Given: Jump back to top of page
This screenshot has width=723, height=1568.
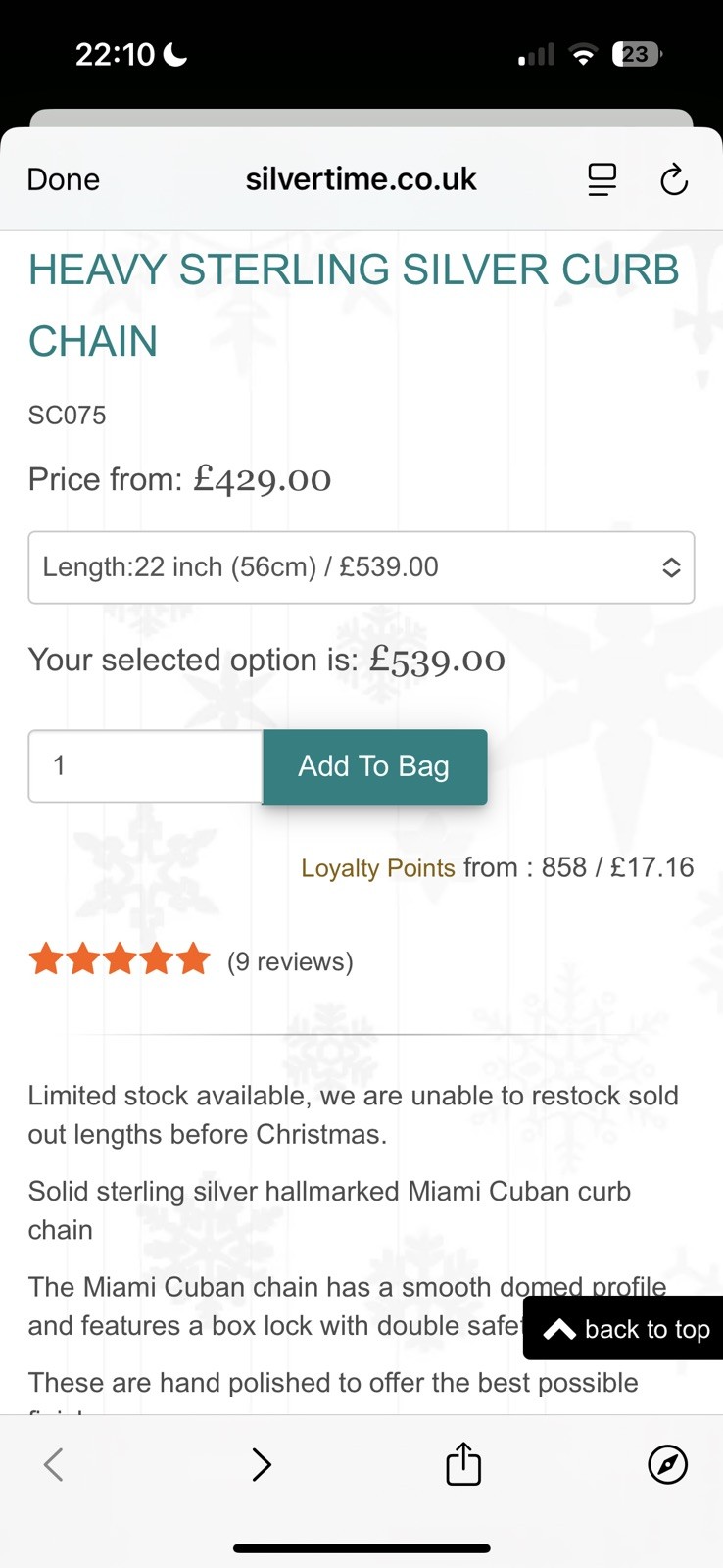Looking at the screenshot, I should coord(627,1329).
